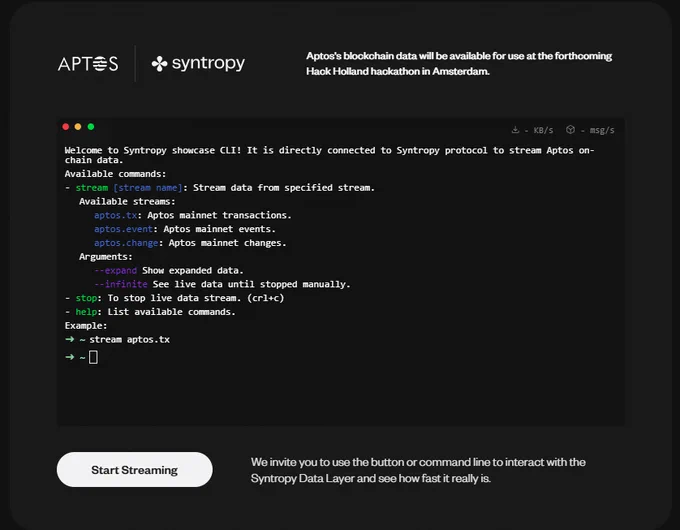Click the 'Welcome to Syntropy showcase CLI' line

point(329,155)
